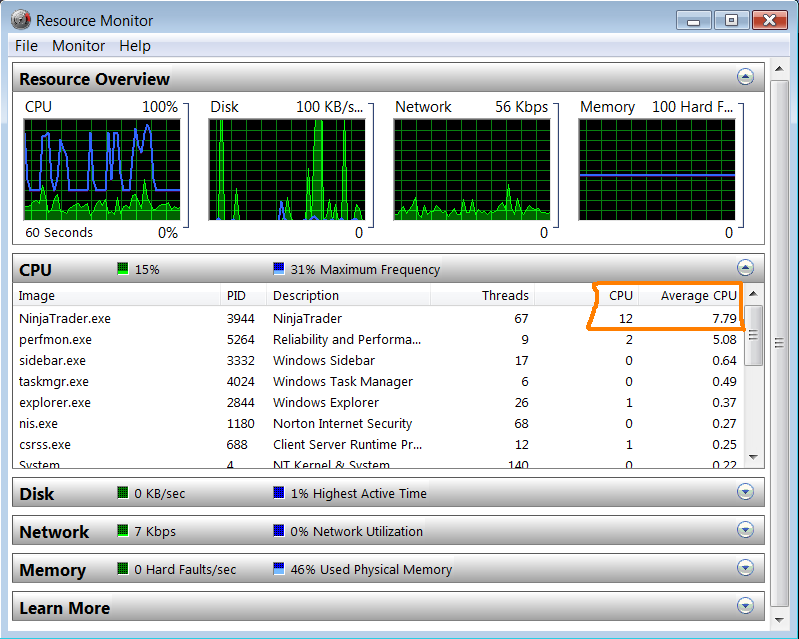This screenshot has width=799, height=639.
Task: Expand the Disk section
Action: tap(745, 492)
